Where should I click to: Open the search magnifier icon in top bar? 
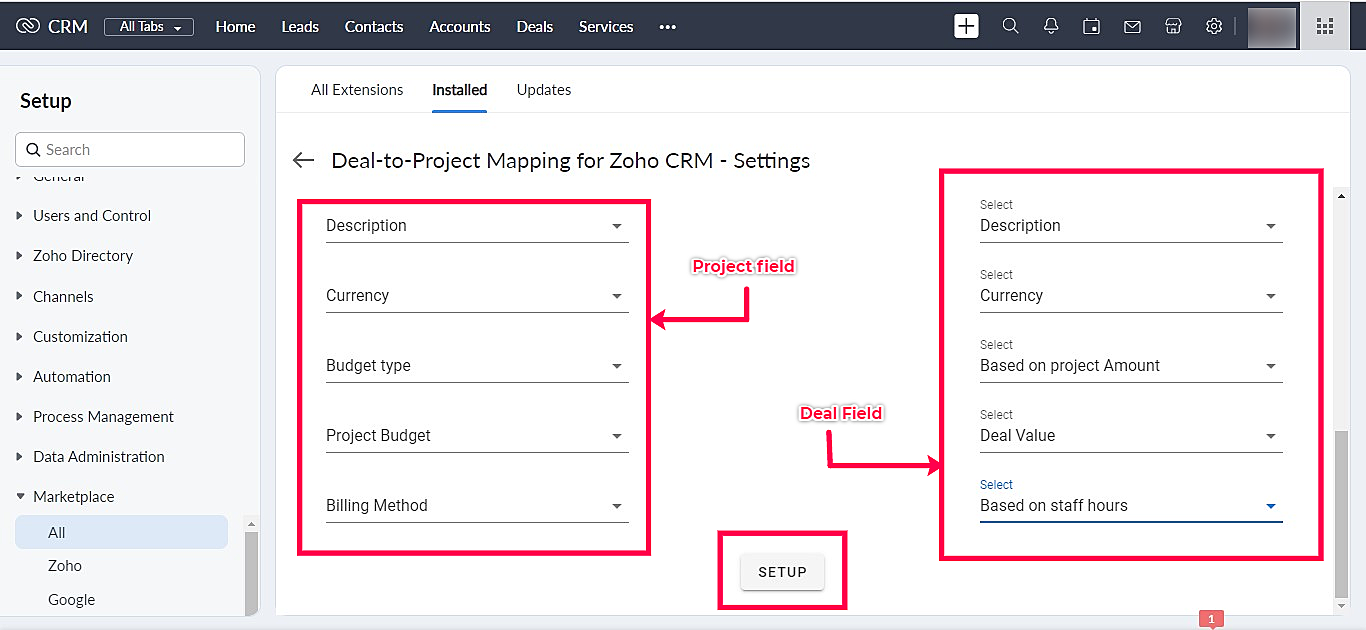(x=1010, y=27)
